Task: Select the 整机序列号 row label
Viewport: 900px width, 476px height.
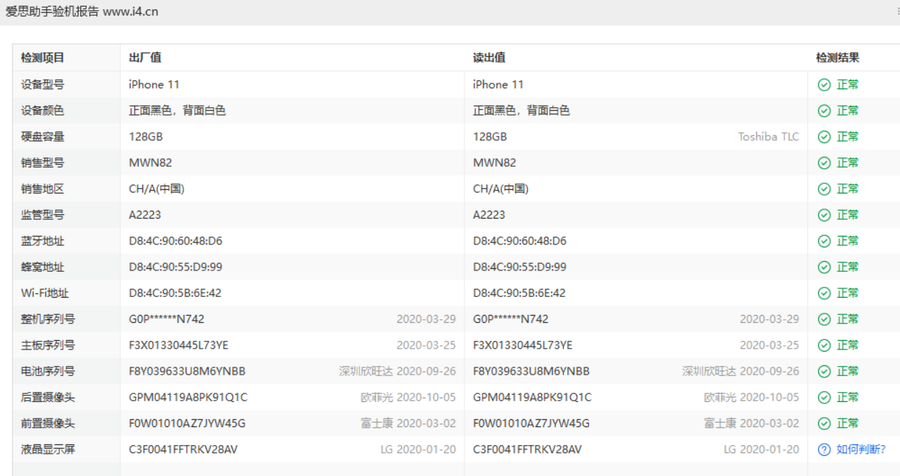Action: 48,319
